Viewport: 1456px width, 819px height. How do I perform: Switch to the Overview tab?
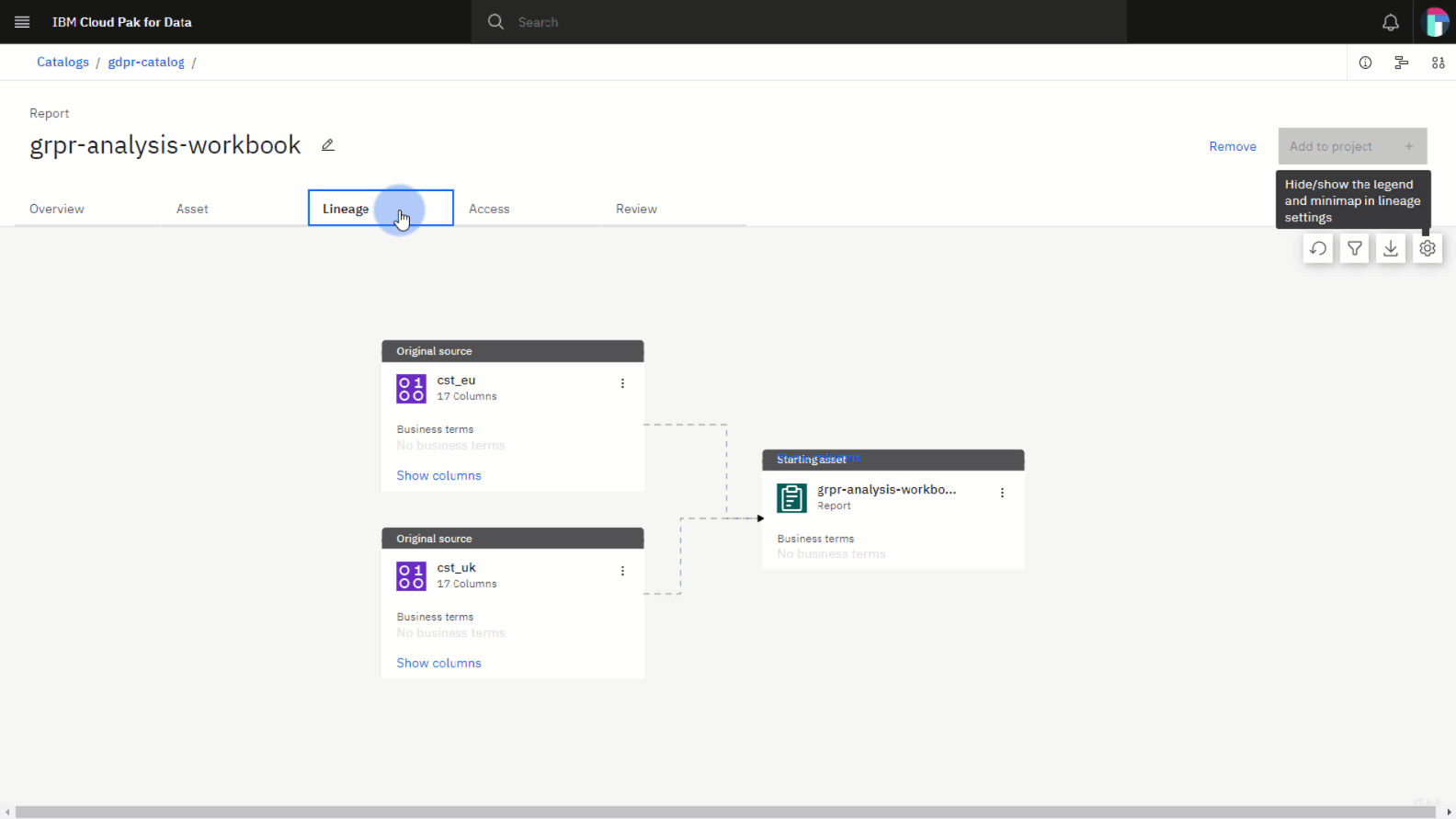point(57,209)
